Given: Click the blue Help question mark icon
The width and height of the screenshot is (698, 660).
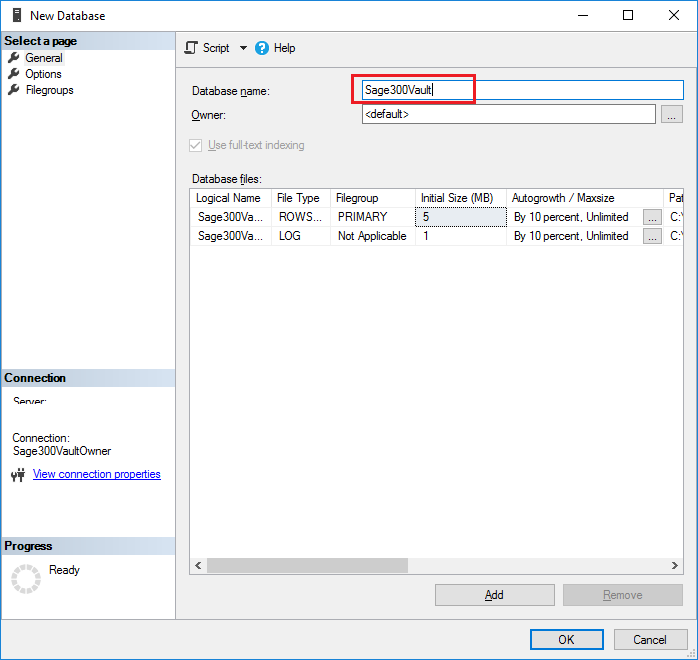Looking at the screenshot, I should coord(262,48).
